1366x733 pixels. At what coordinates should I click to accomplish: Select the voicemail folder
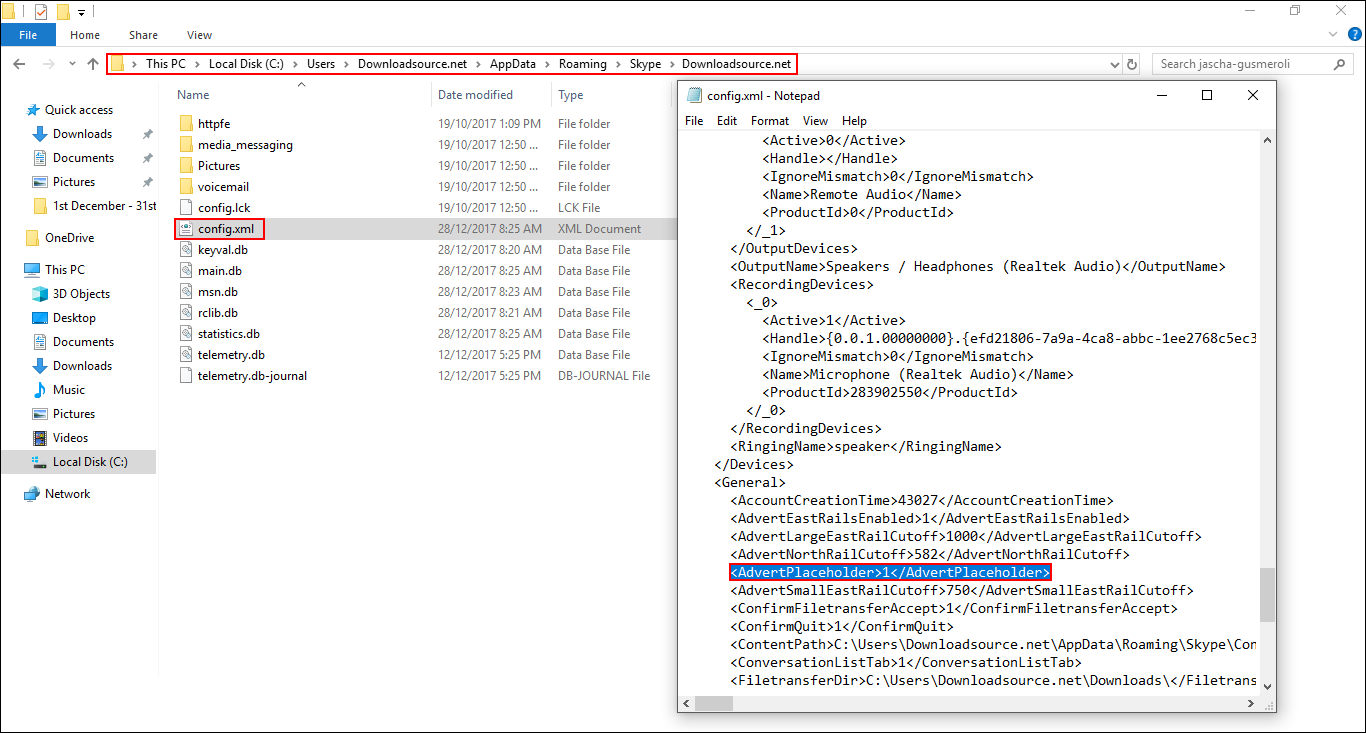coord(223,187)
